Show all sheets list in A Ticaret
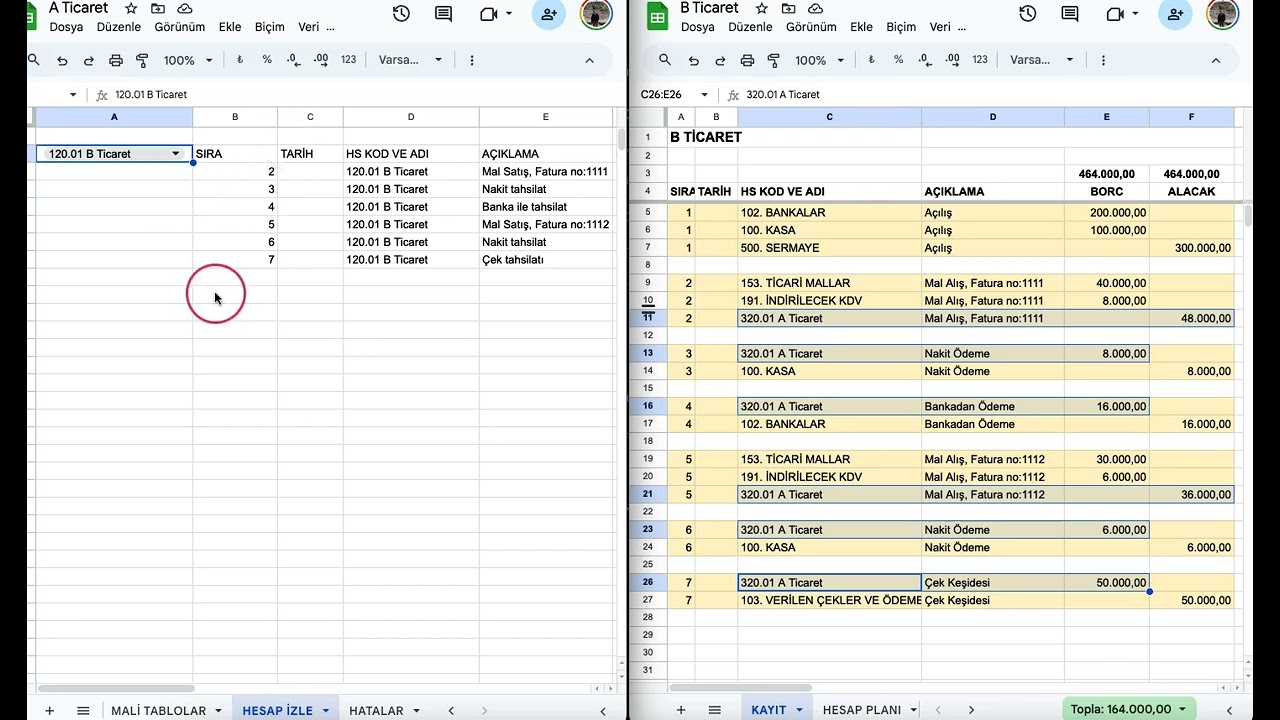Image resolution: width=1280 pixels, height=720 pixels. 83,710
